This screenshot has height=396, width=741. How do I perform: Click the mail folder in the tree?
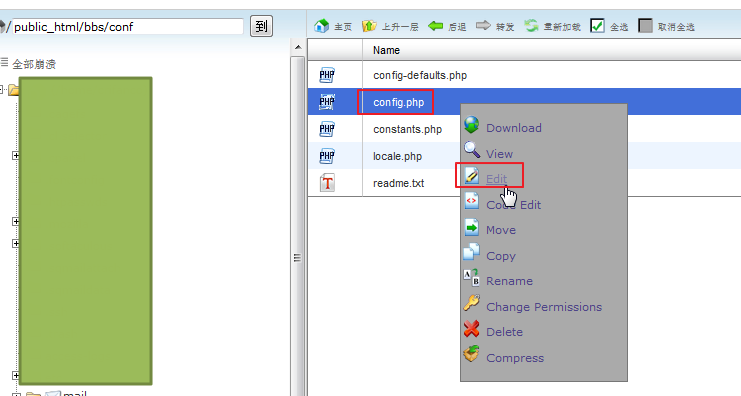[75, 393]
